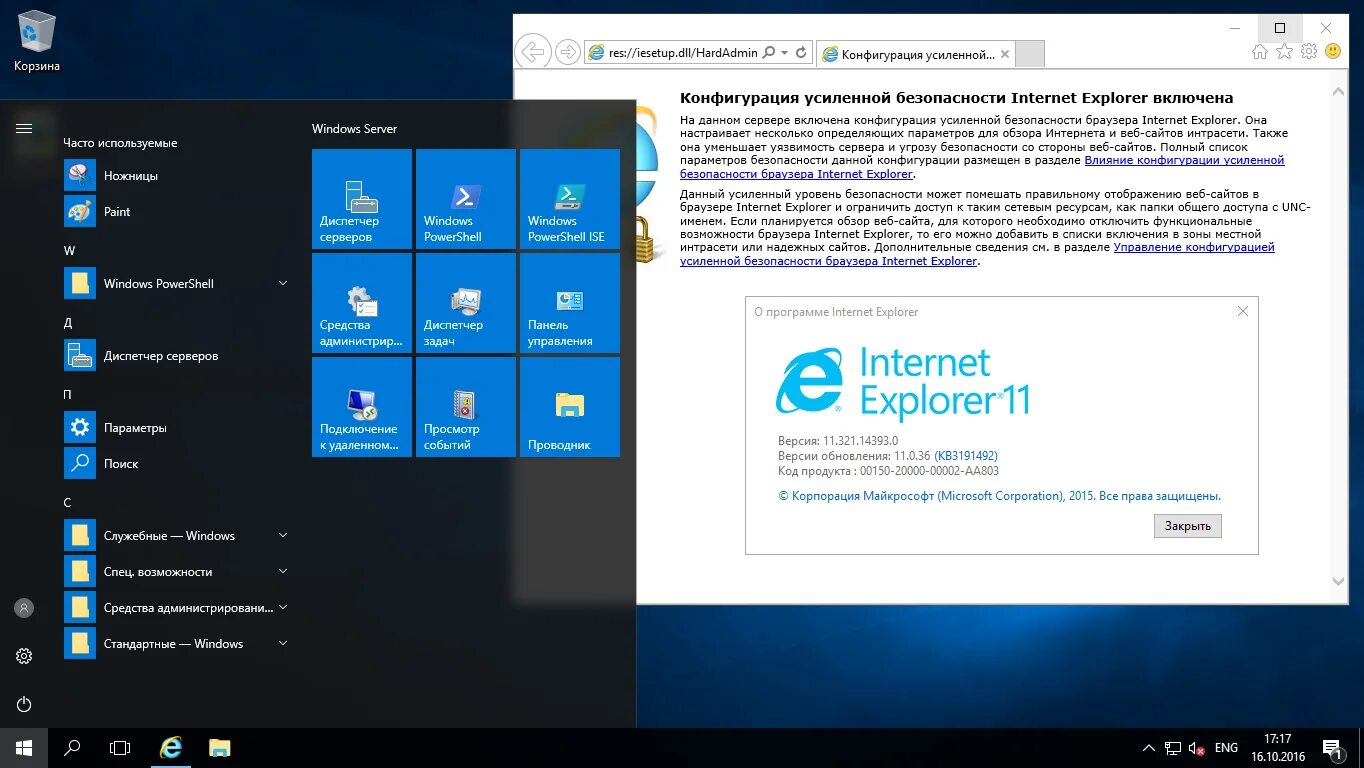Open IE favorites star
Viewport: 1364px width, 768px height.
[1284, 51]
